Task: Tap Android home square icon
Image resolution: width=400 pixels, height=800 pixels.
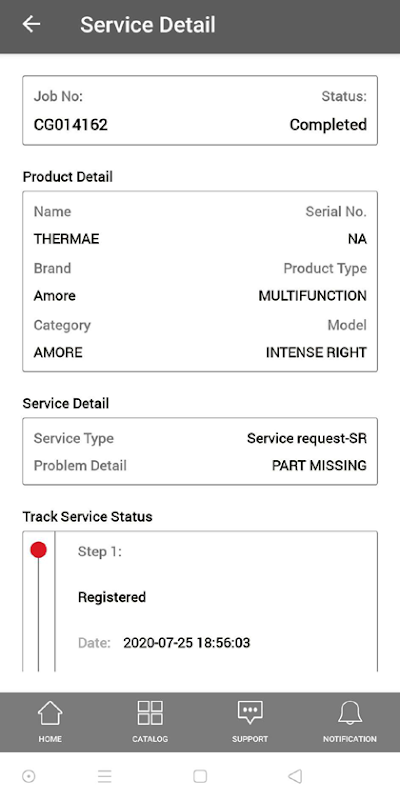Action: tap(200, 776)
